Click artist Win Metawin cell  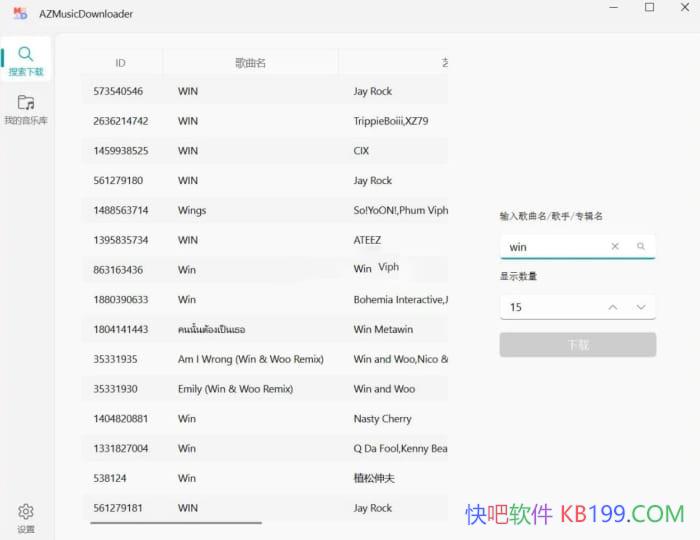tap(383, 329)
